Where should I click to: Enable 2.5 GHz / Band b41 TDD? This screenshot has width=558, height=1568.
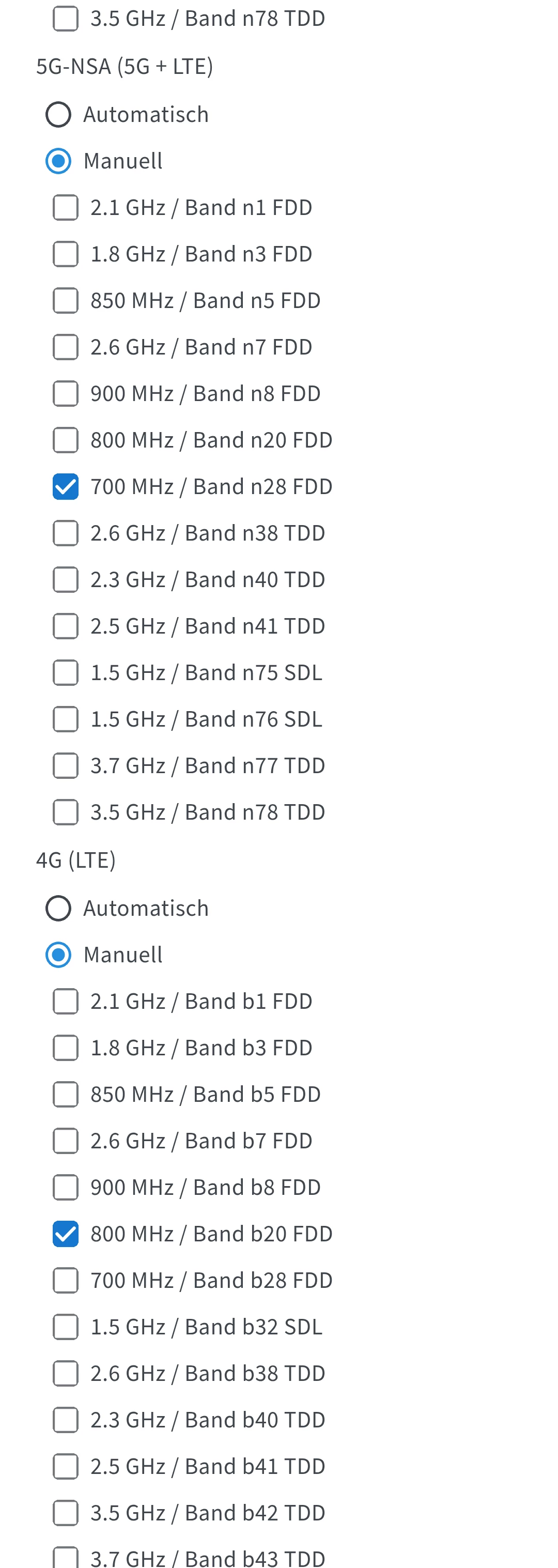(65, 1466)
